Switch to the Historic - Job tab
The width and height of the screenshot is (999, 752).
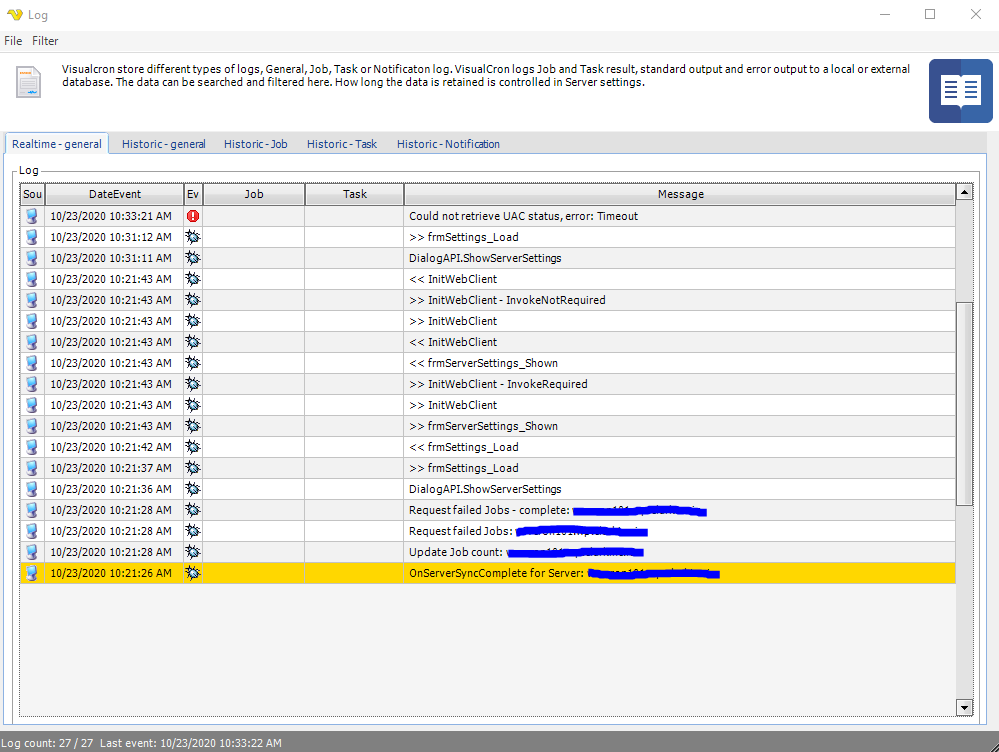click(255, 144)
